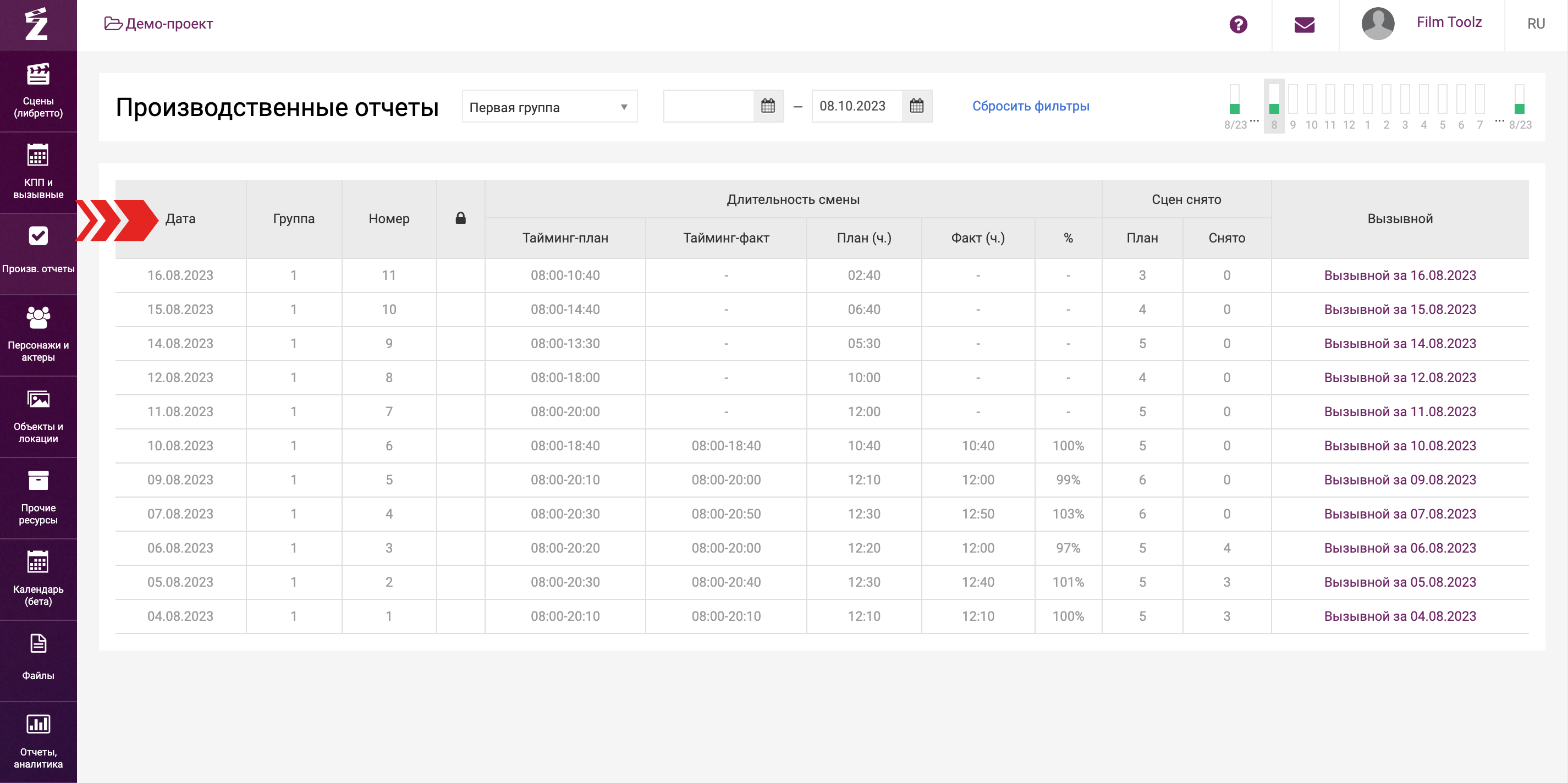The image size is (1568, 783).
Task: Select highlighted month 8 timeline bar
Action: click(1274, 106)
